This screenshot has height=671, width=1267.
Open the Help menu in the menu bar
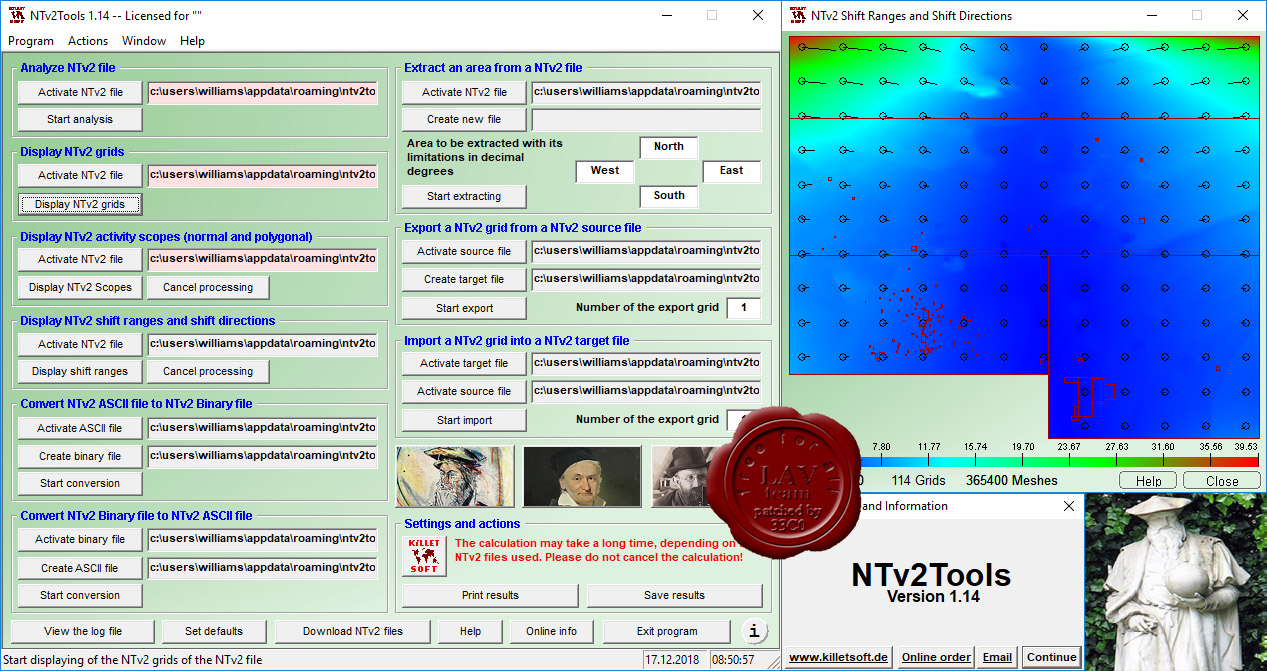click(192, 41)
